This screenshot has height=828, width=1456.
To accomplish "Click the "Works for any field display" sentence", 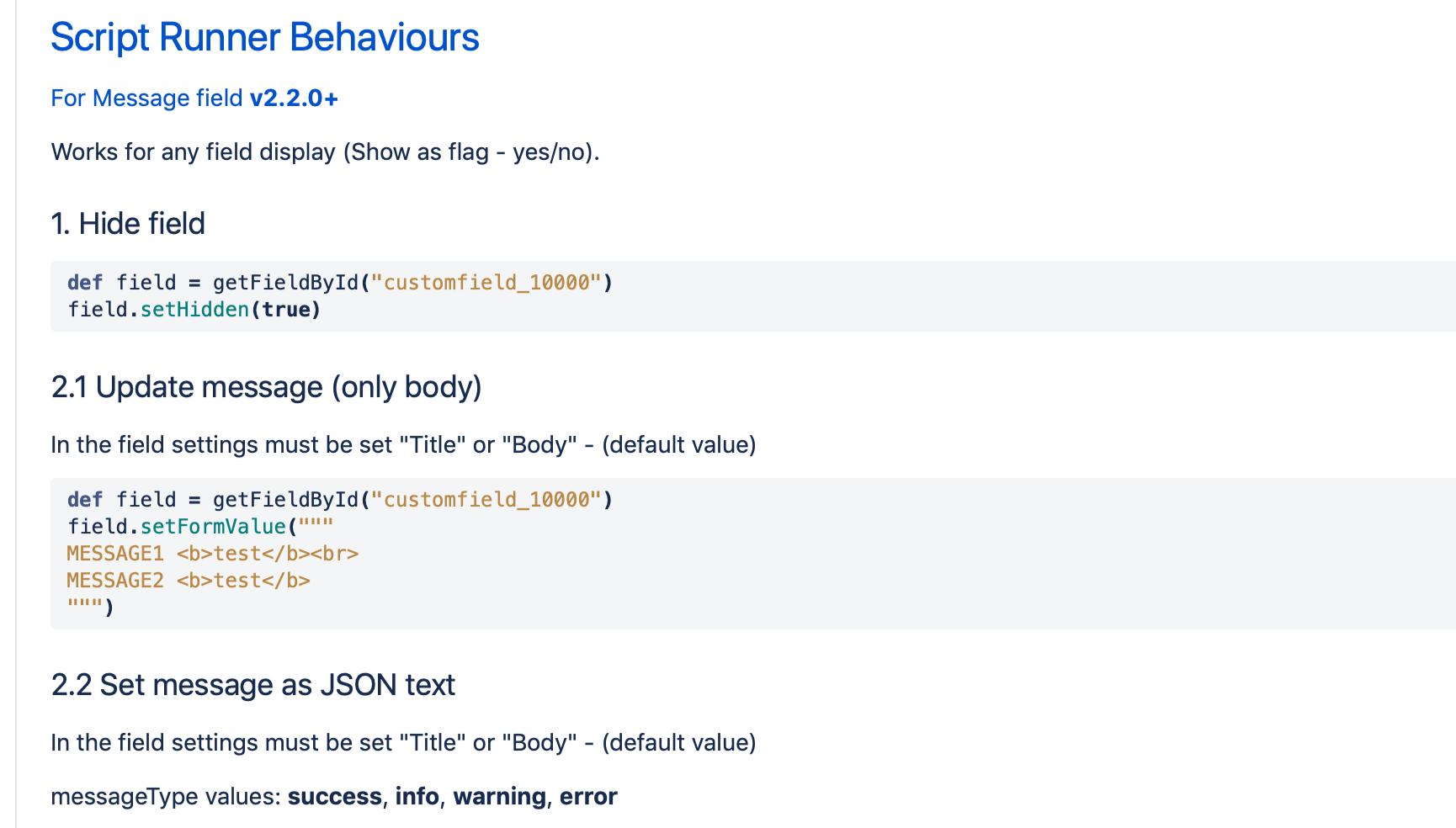I will point(325,152).
